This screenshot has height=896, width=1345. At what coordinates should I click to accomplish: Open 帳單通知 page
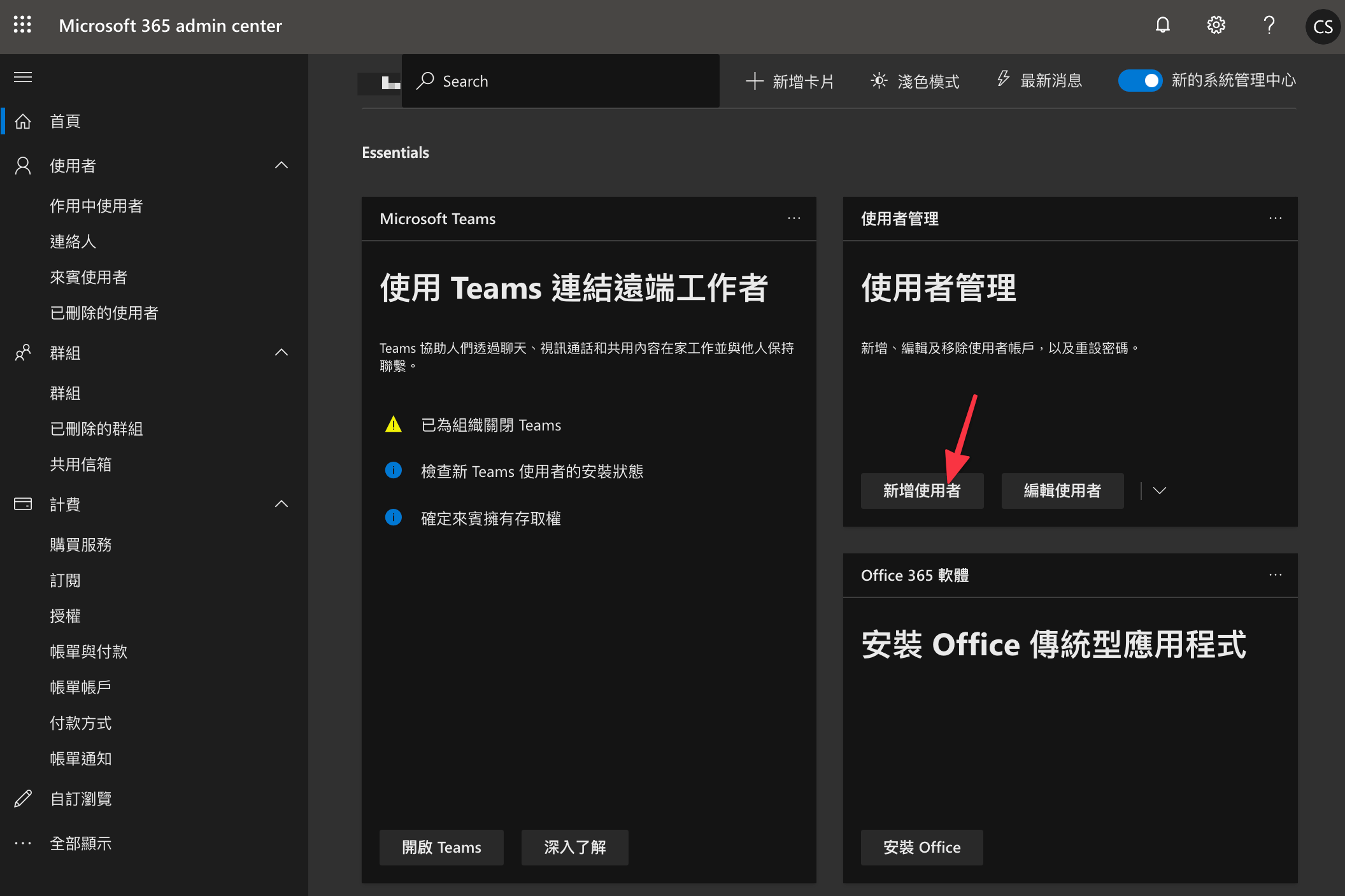tap(81, 758)
